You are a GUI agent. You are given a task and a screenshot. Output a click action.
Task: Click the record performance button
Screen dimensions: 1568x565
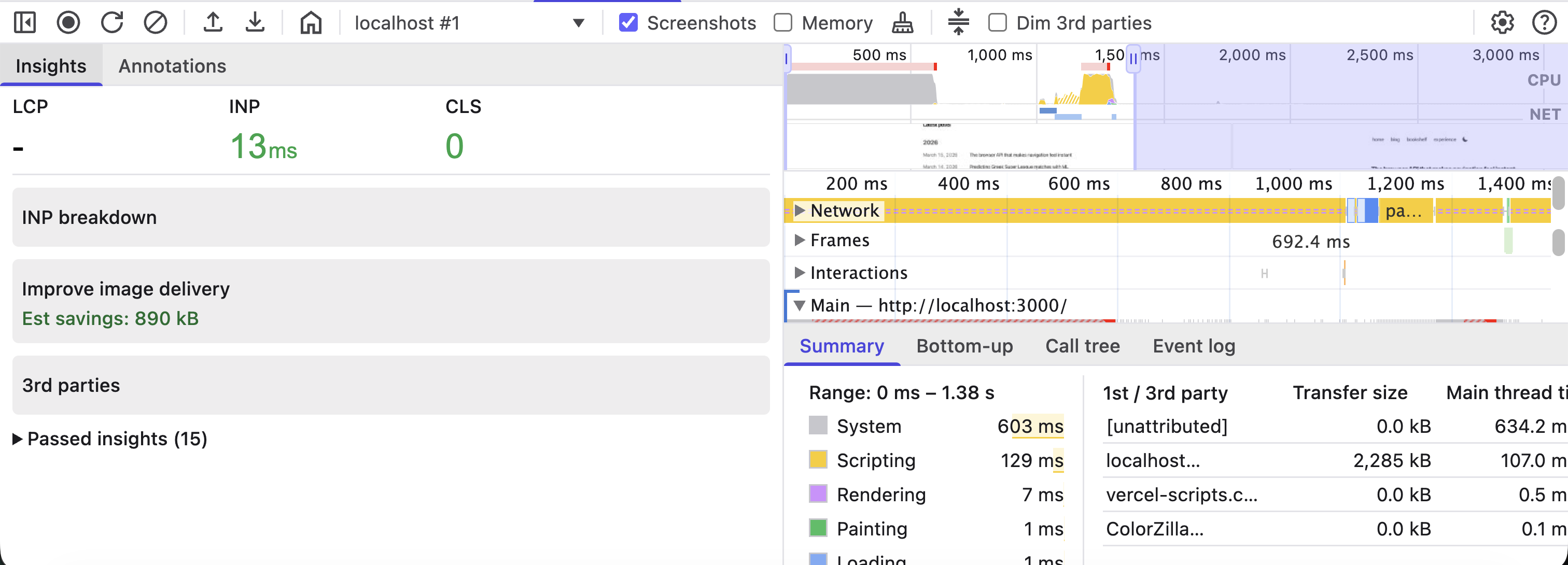point(68,22)
